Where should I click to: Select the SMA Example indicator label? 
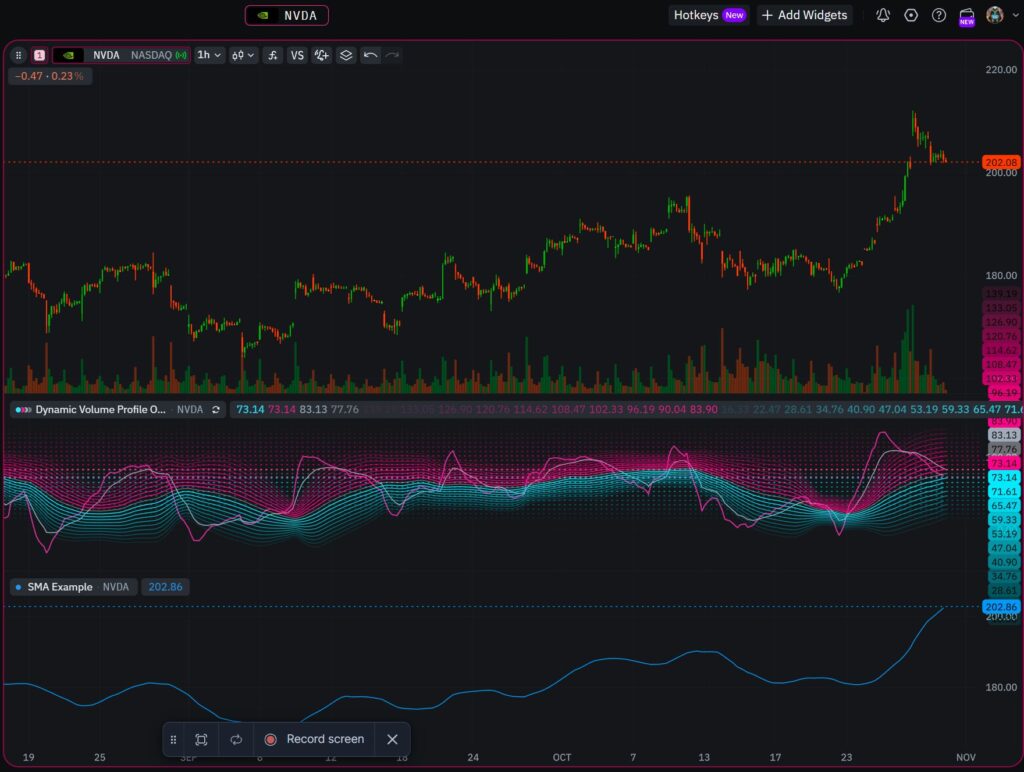click(x=60, y=587)
